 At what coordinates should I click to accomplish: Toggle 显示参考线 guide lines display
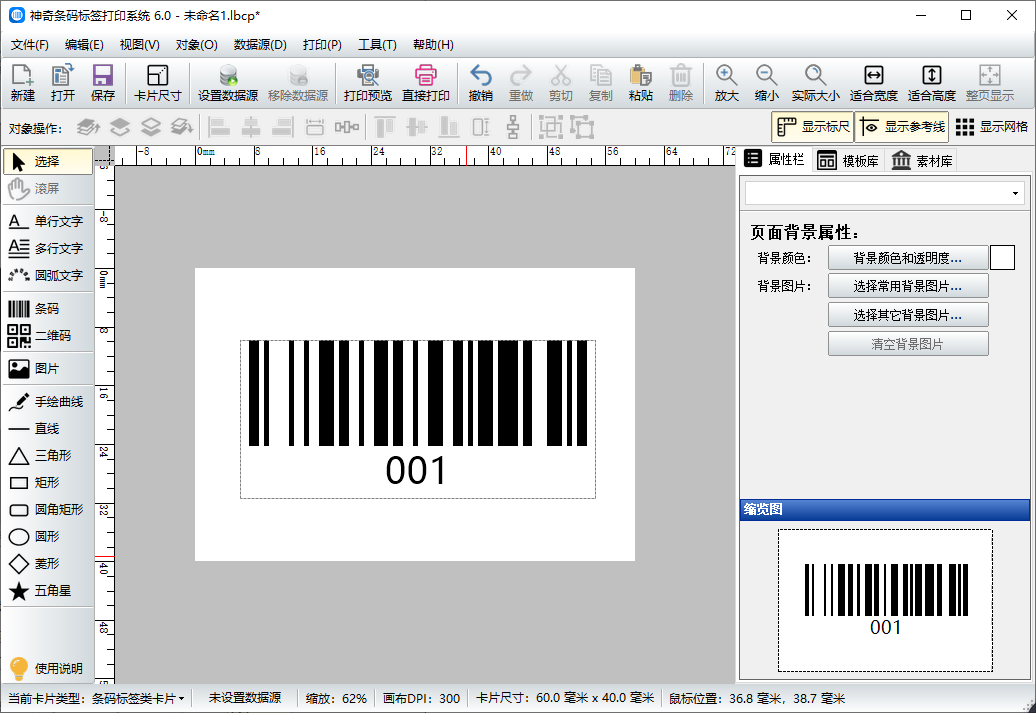[901, 127]
